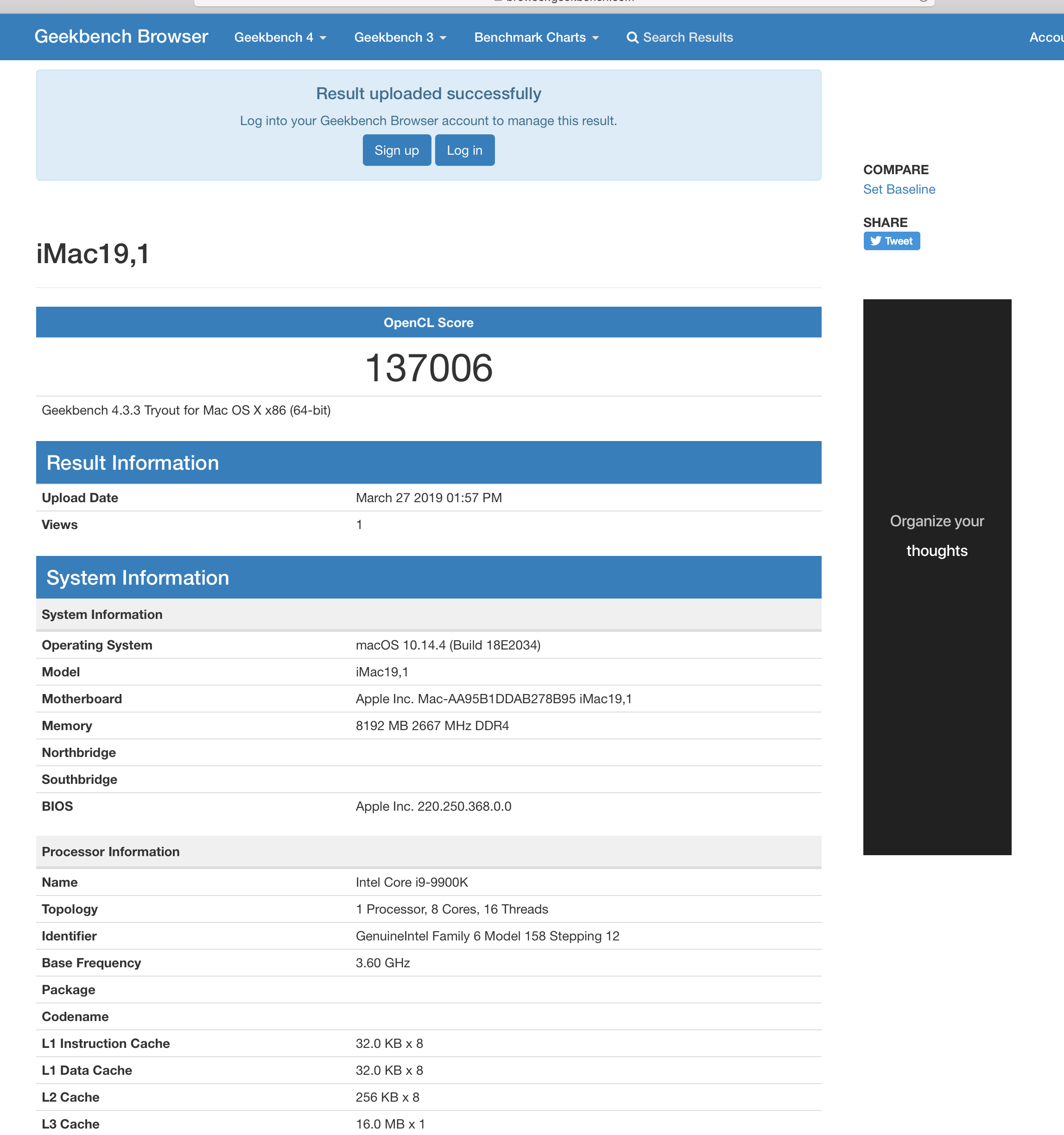
Task: Expand the Geekbench 4 menu
Action: [x=274, y=38]
